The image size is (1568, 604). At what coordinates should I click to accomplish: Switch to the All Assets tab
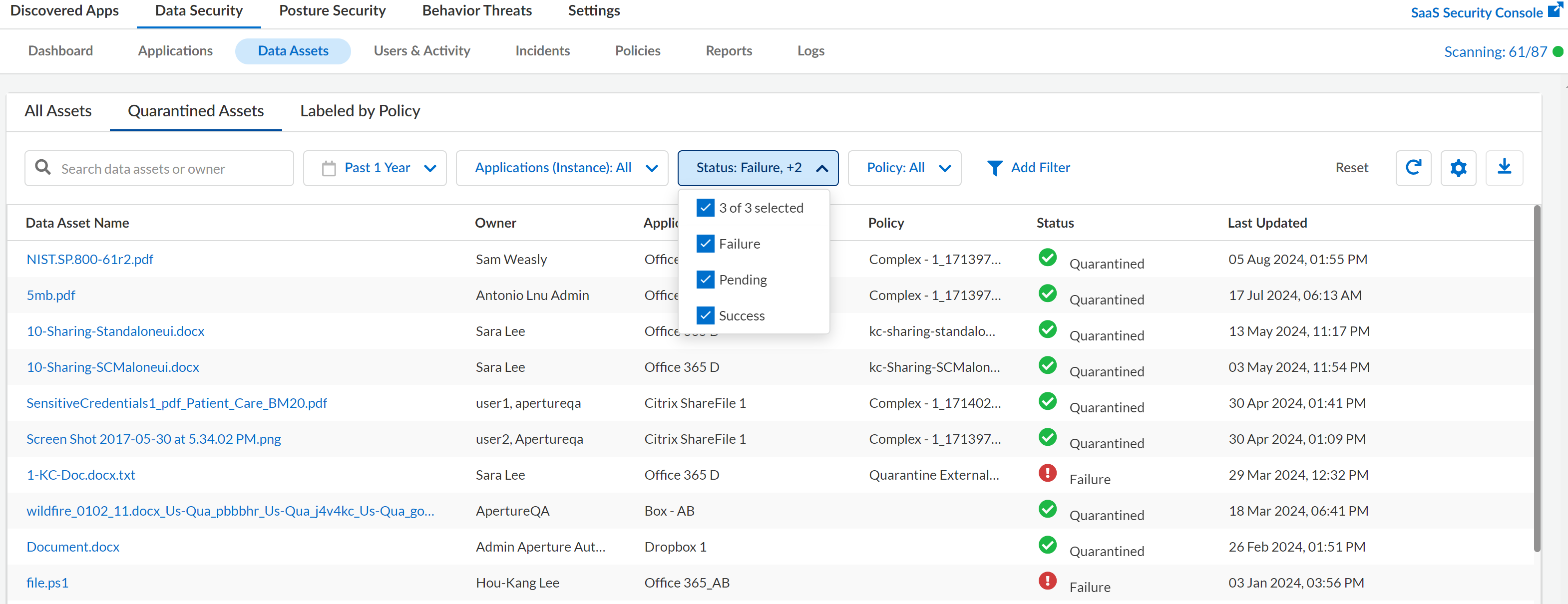click(58, 111)
